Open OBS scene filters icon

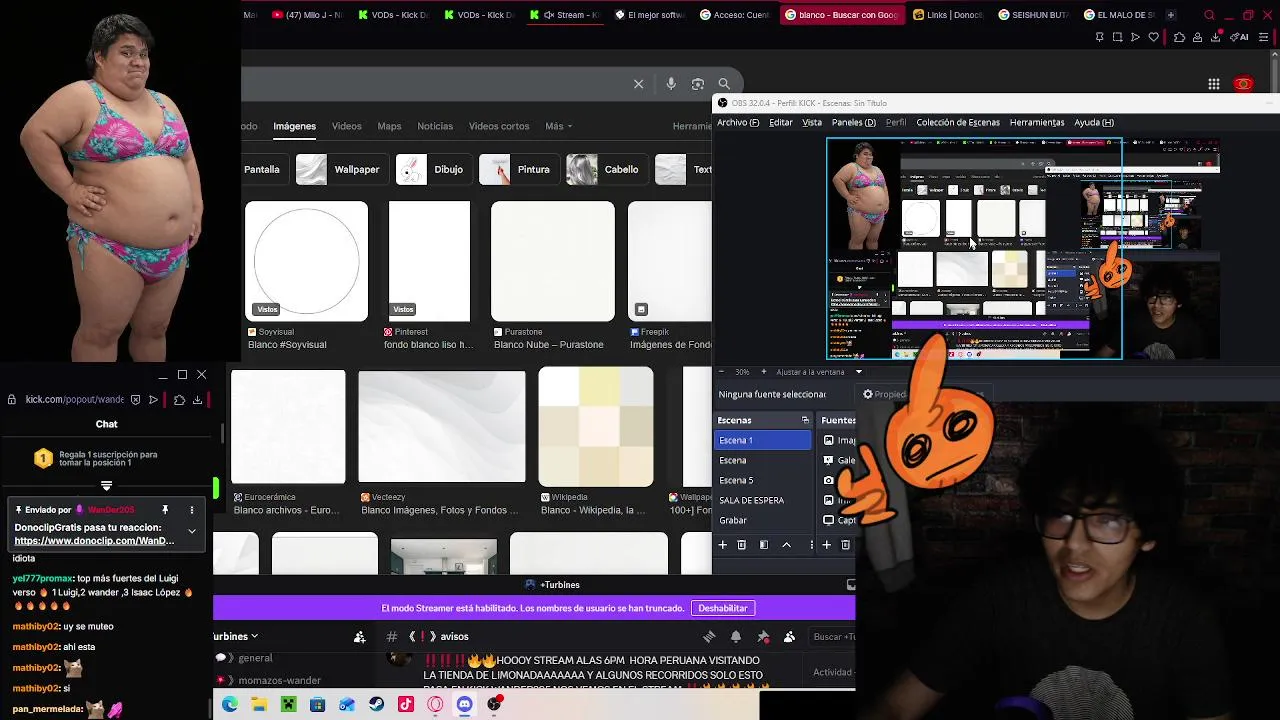[x=763, y=545]
